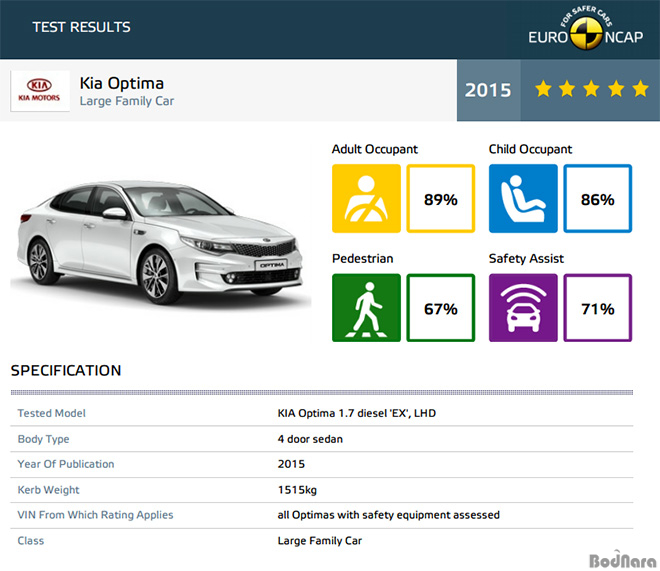
Task: Open the Safety Assist 71% score box
Action: [597, 308]
